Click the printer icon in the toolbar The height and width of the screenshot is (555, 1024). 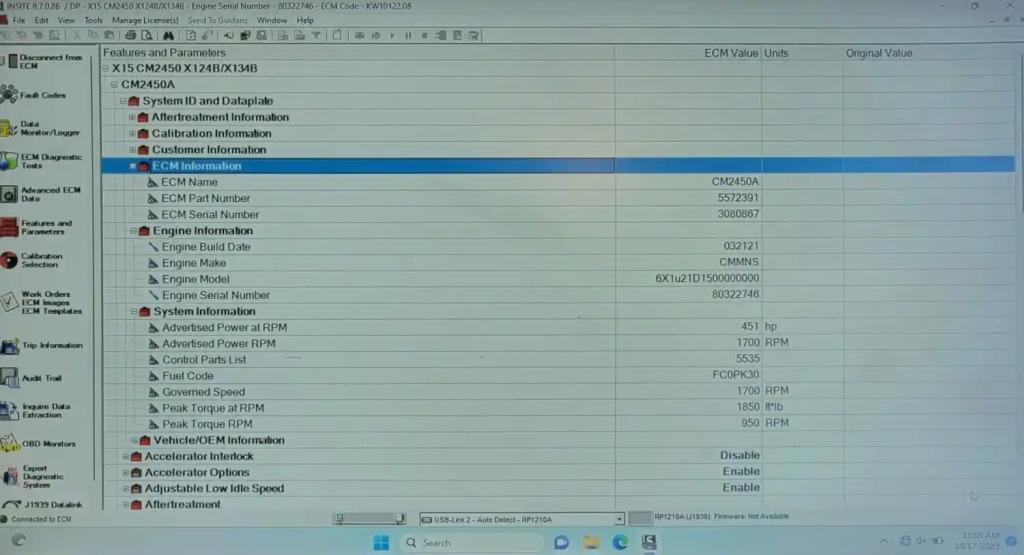[x=130, y=35]
